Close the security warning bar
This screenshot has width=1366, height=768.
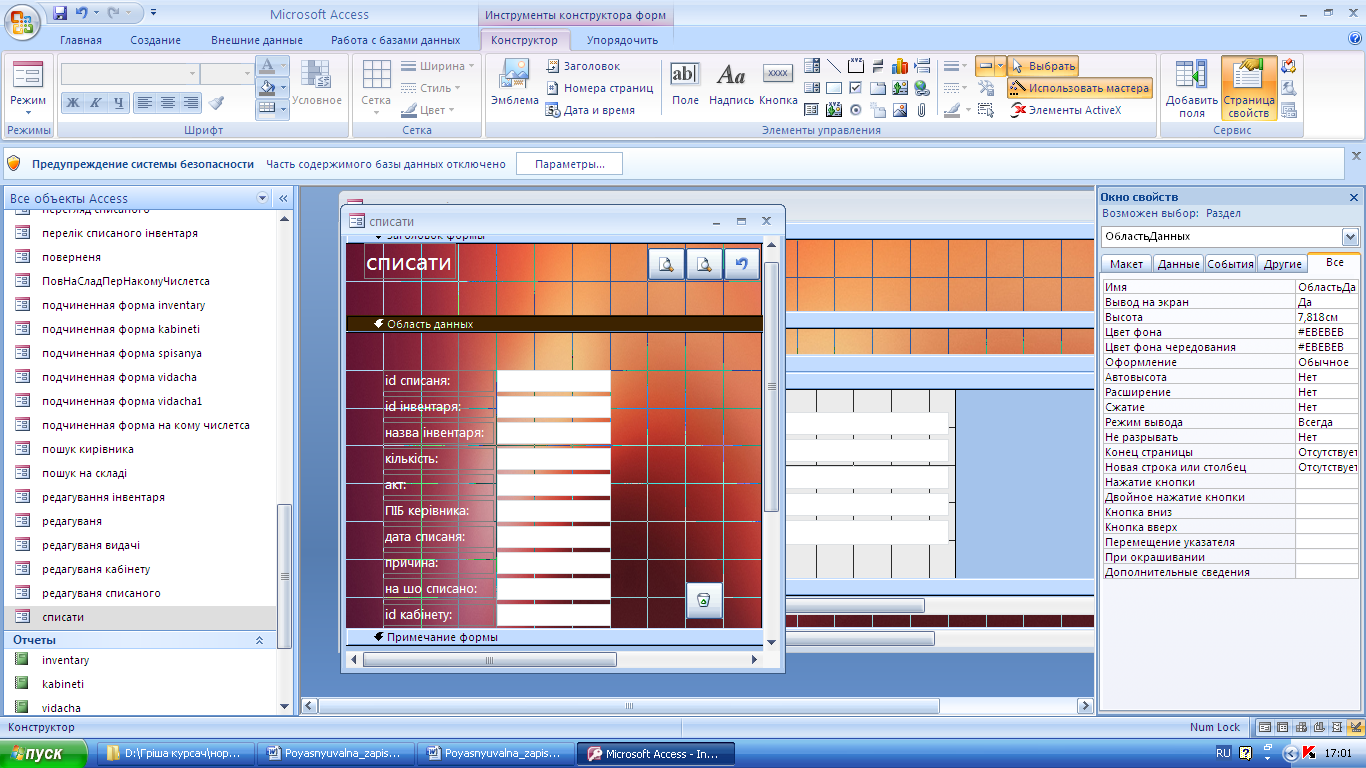point(1356,156)
